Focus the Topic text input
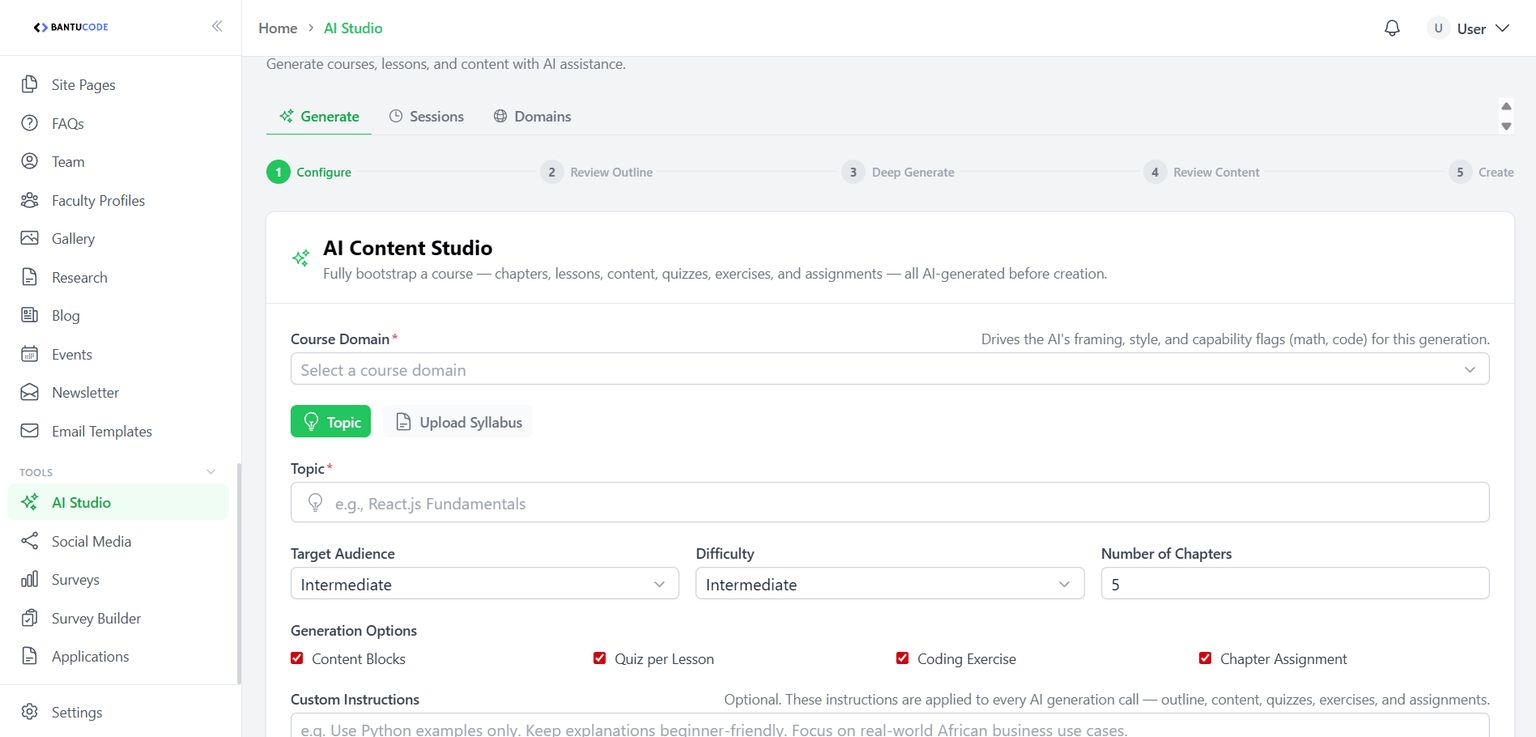The height and width of the screenshot is (737, 1536). (x=890, y=503)
